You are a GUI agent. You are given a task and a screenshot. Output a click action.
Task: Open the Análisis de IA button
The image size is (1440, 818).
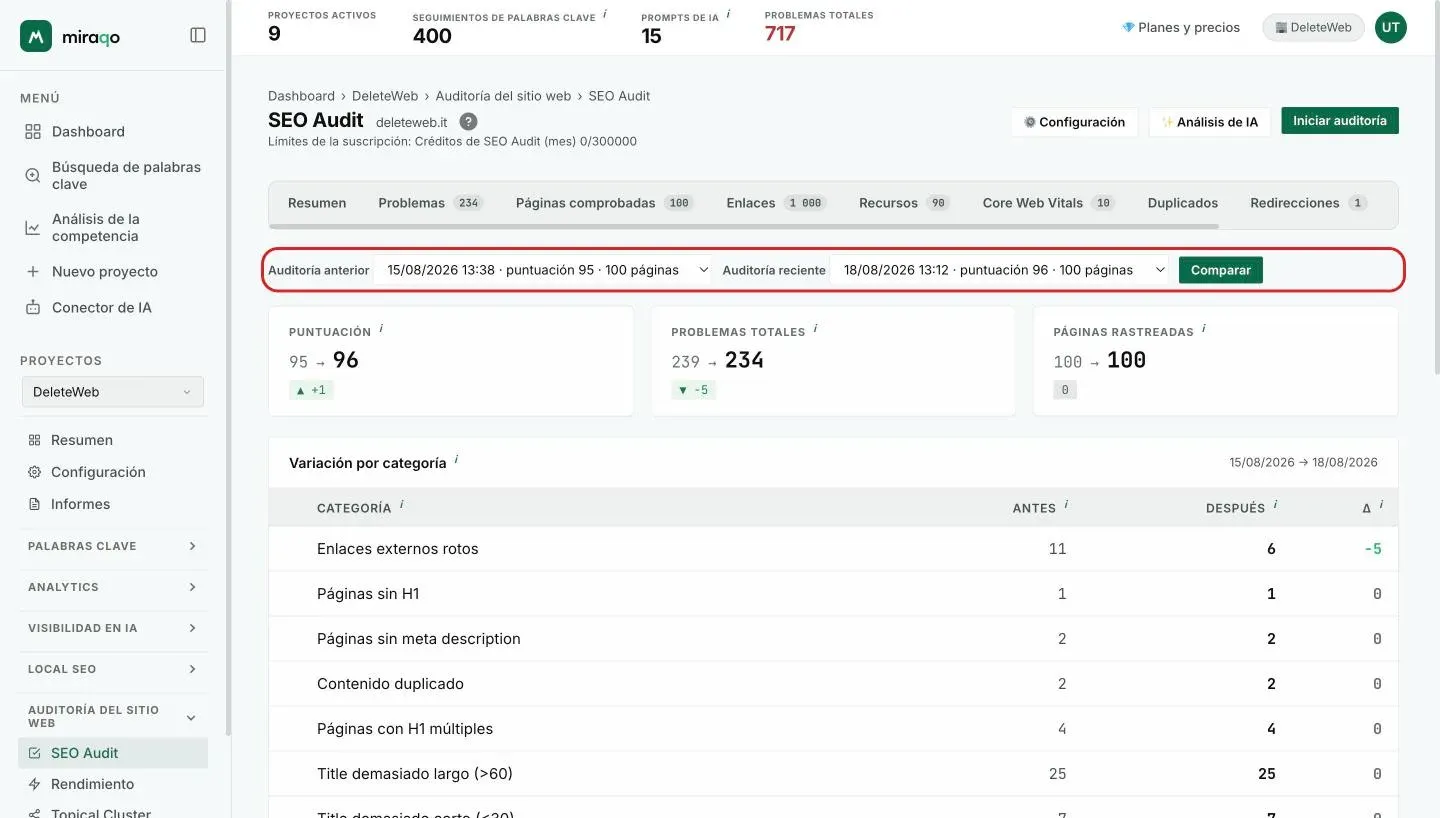(1209, 122)
